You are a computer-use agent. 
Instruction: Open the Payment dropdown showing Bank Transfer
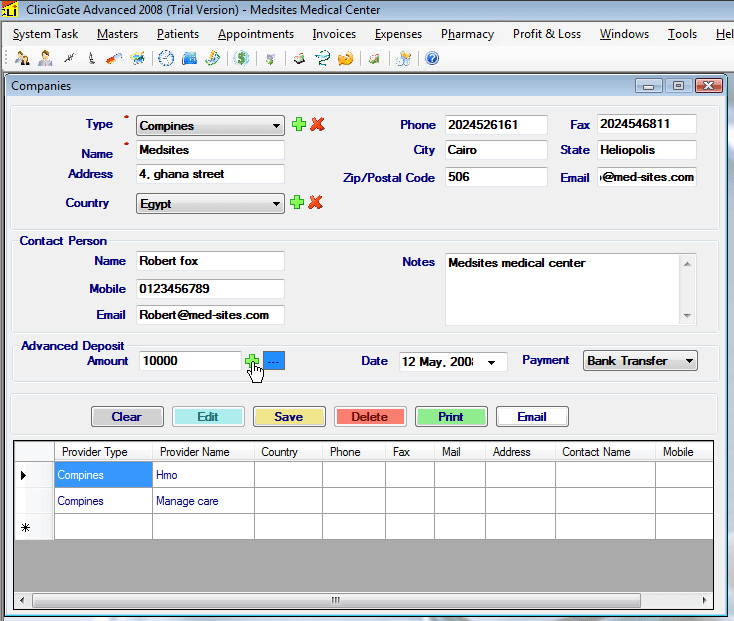click(640, 361)
